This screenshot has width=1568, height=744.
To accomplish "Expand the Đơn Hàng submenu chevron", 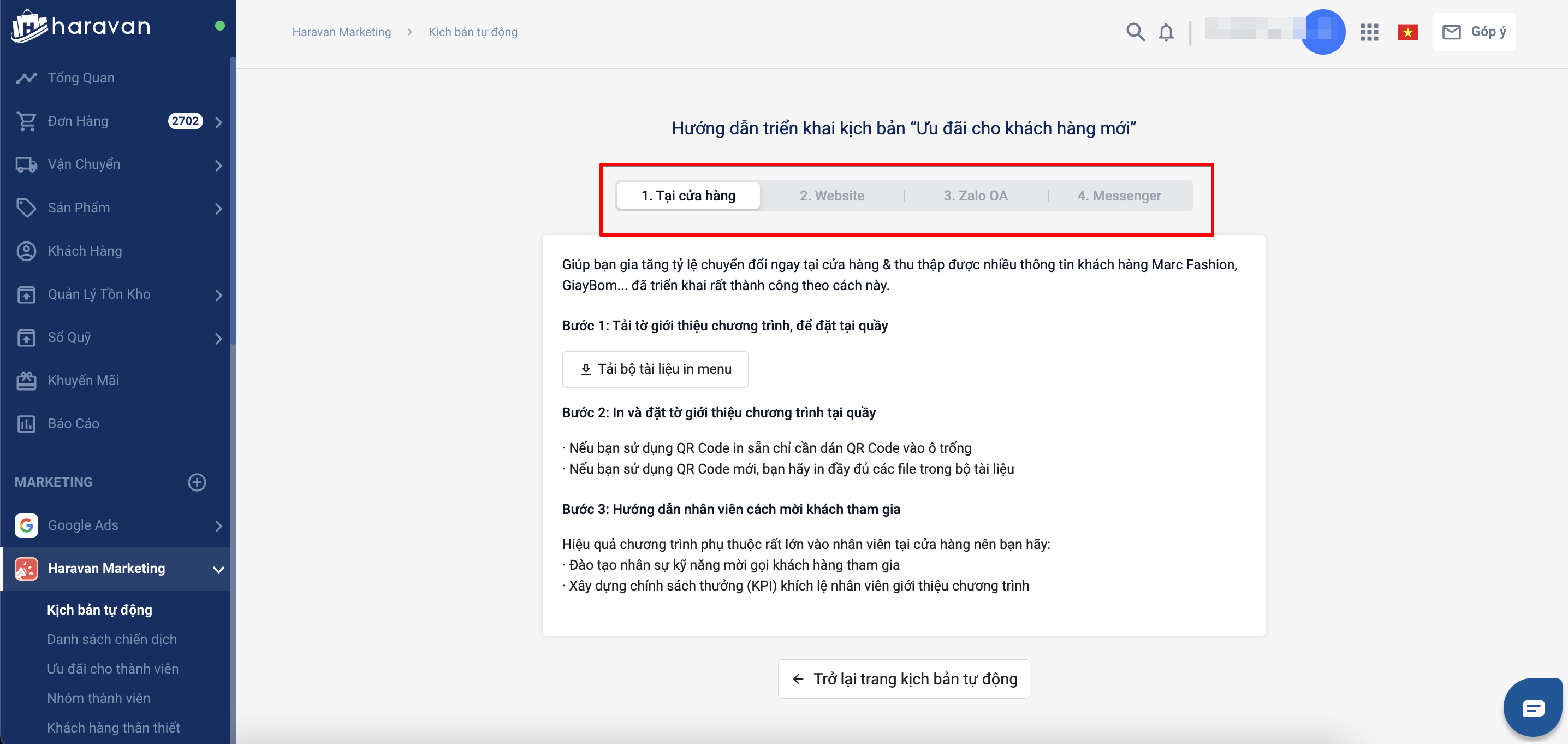I will pos(218,122).
